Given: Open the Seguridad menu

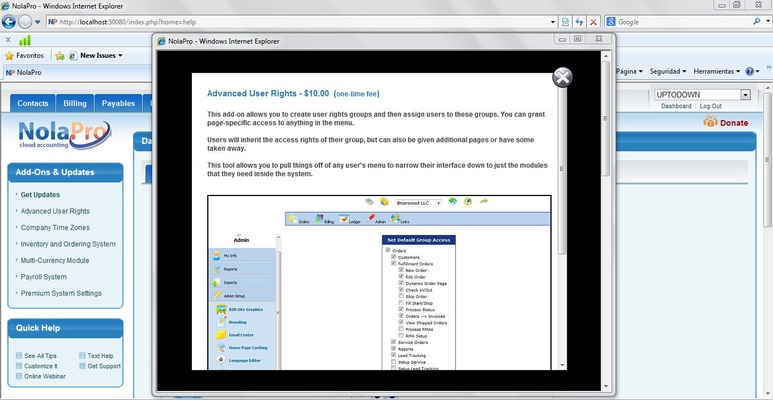Looking at the screenshot, I should tap(668, 72).
